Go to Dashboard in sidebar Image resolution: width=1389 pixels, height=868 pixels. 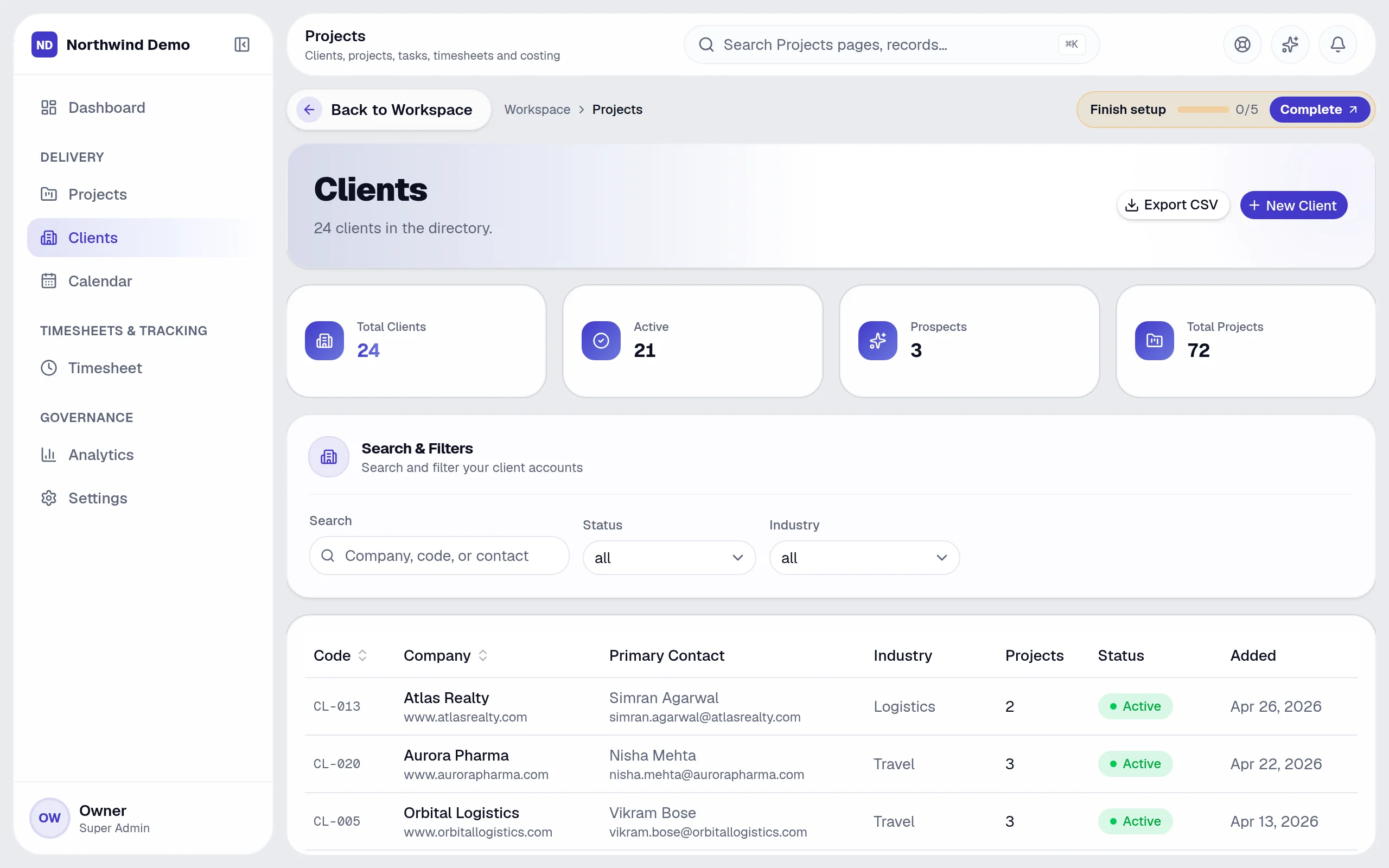(x=142, y=107)
